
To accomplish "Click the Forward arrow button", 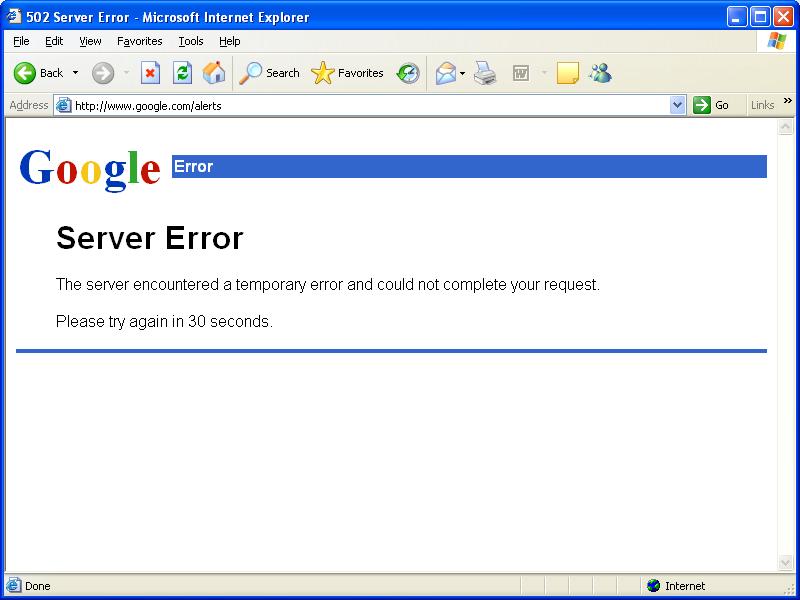I will (103, 73).
